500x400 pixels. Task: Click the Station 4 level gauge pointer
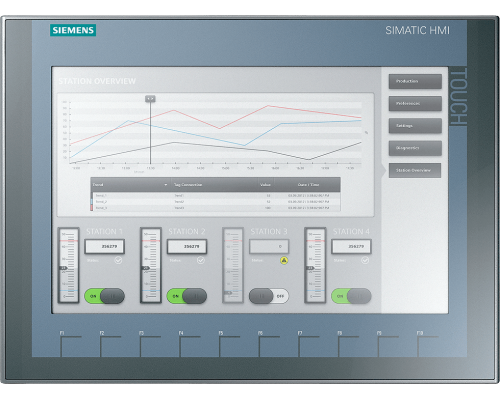310,268
